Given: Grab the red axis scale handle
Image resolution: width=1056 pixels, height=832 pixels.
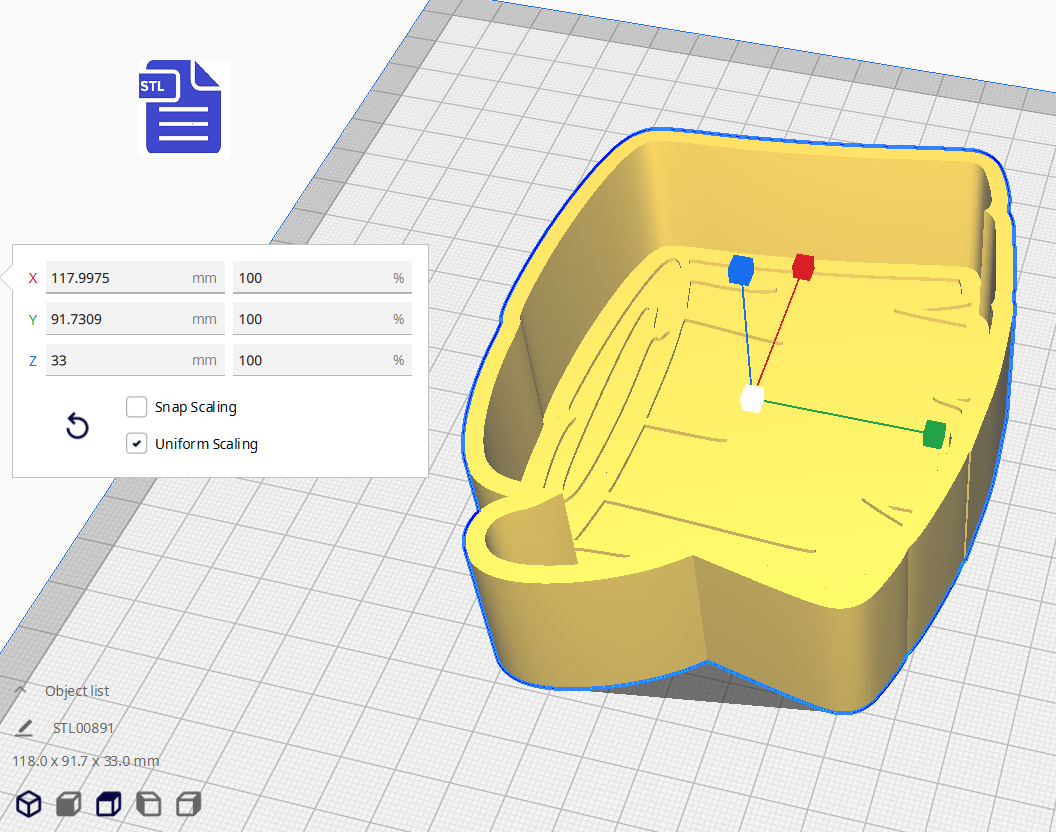Looking at the screenshot, I should [803, 265].
